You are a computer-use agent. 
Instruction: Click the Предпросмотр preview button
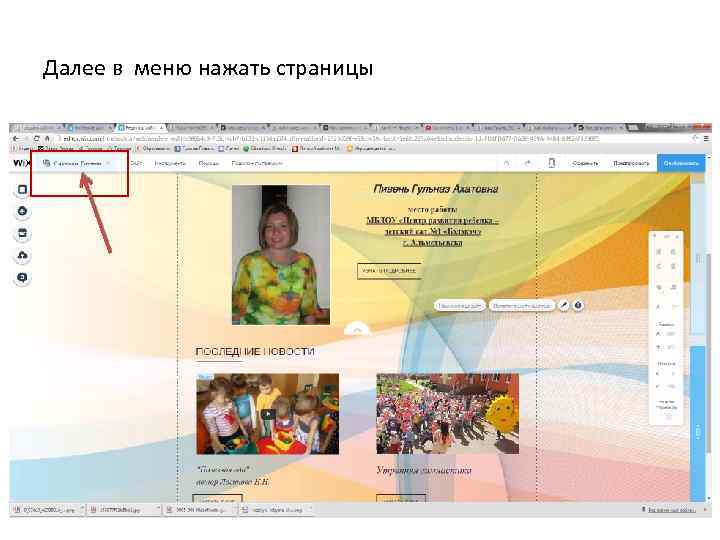point(631,163)
